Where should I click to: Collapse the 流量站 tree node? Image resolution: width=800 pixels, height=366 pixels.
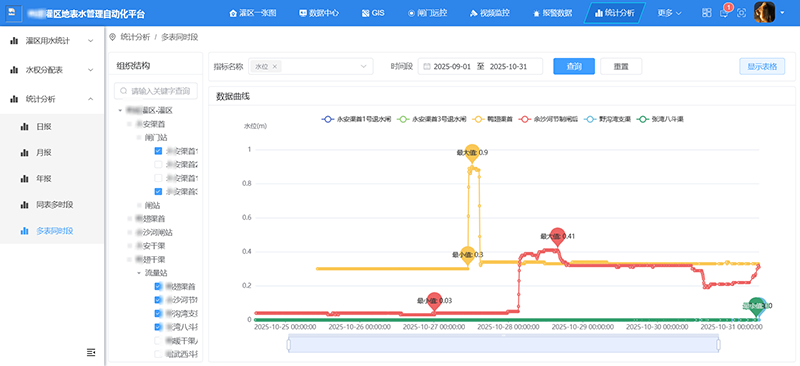[x=138, y=273]
